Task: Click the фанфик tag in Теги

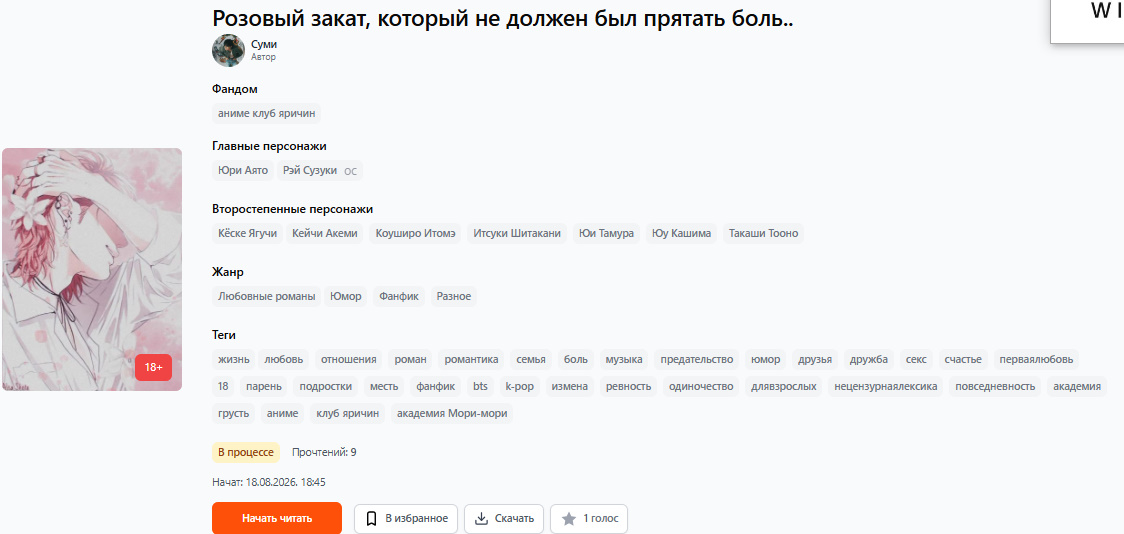Action: click(436, 386)
